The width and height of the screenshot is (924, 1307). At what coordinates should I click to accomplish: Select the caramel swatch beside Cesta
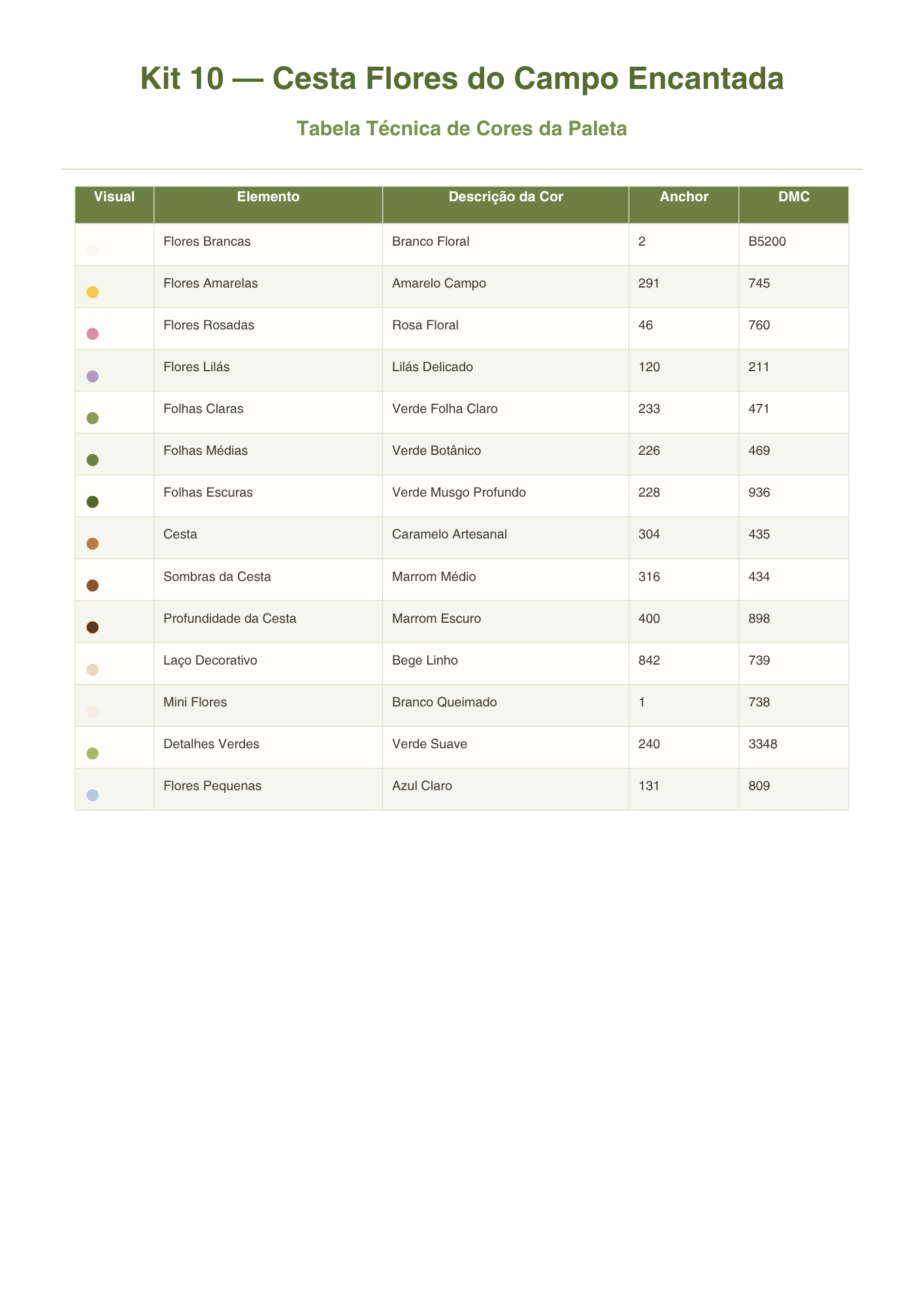(x=93, y=544)
